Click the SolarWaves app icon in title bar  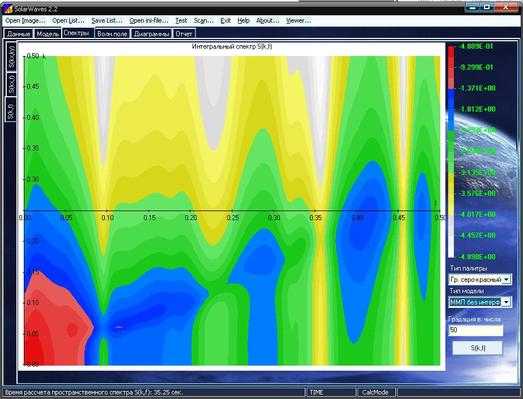click(8, 8)
